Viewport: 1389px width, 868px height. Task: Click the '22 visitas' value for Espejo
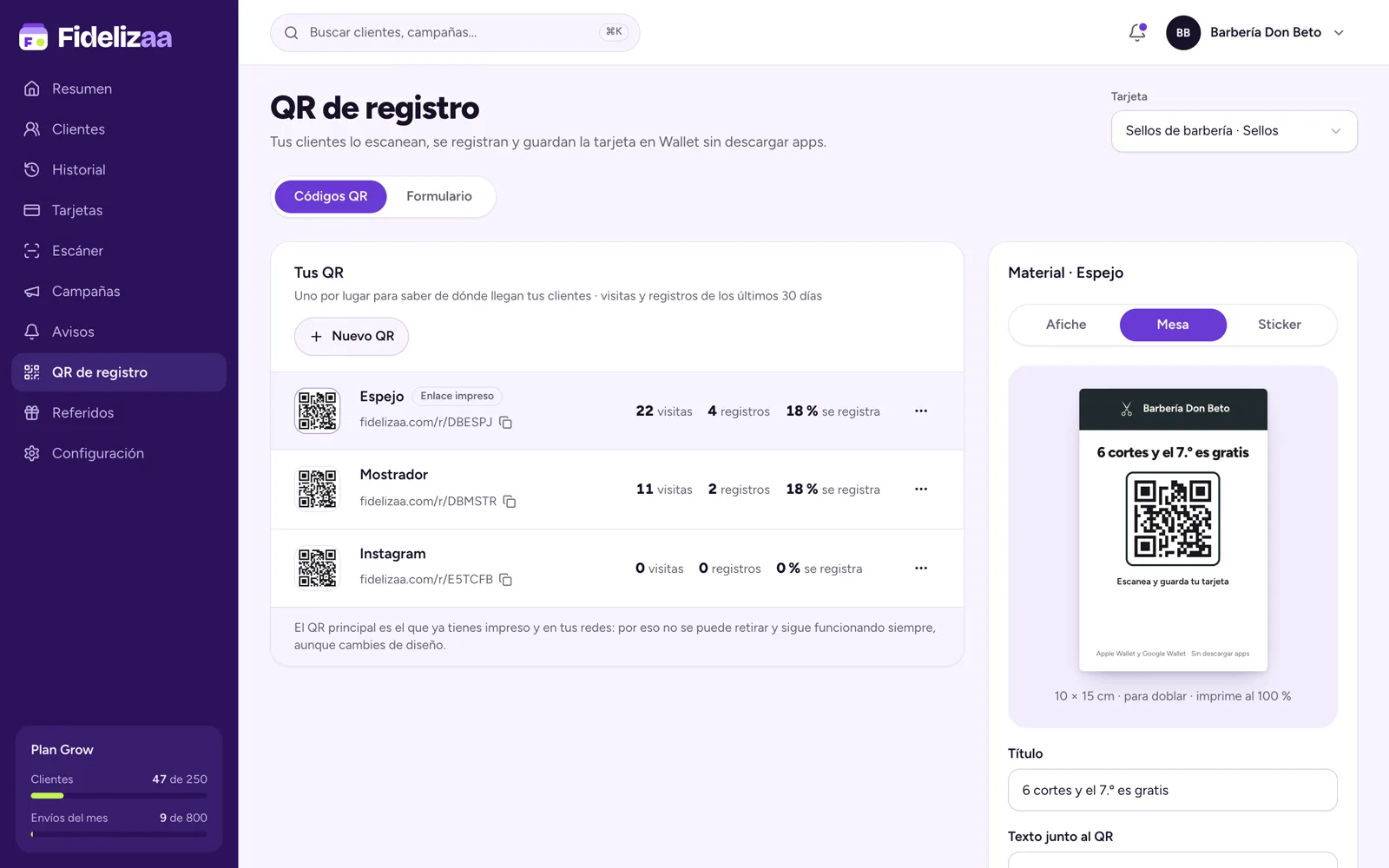pyautogui.click(x=664, y=411)
